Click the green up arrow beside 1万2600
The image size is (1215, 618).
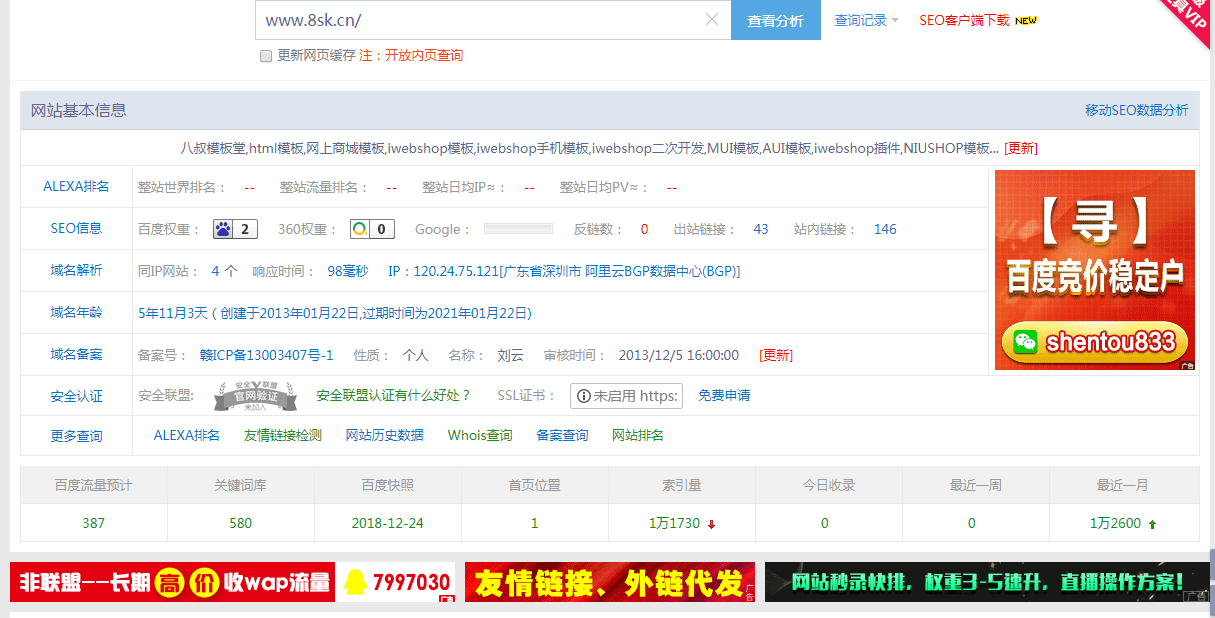(x=1152, y=524)
